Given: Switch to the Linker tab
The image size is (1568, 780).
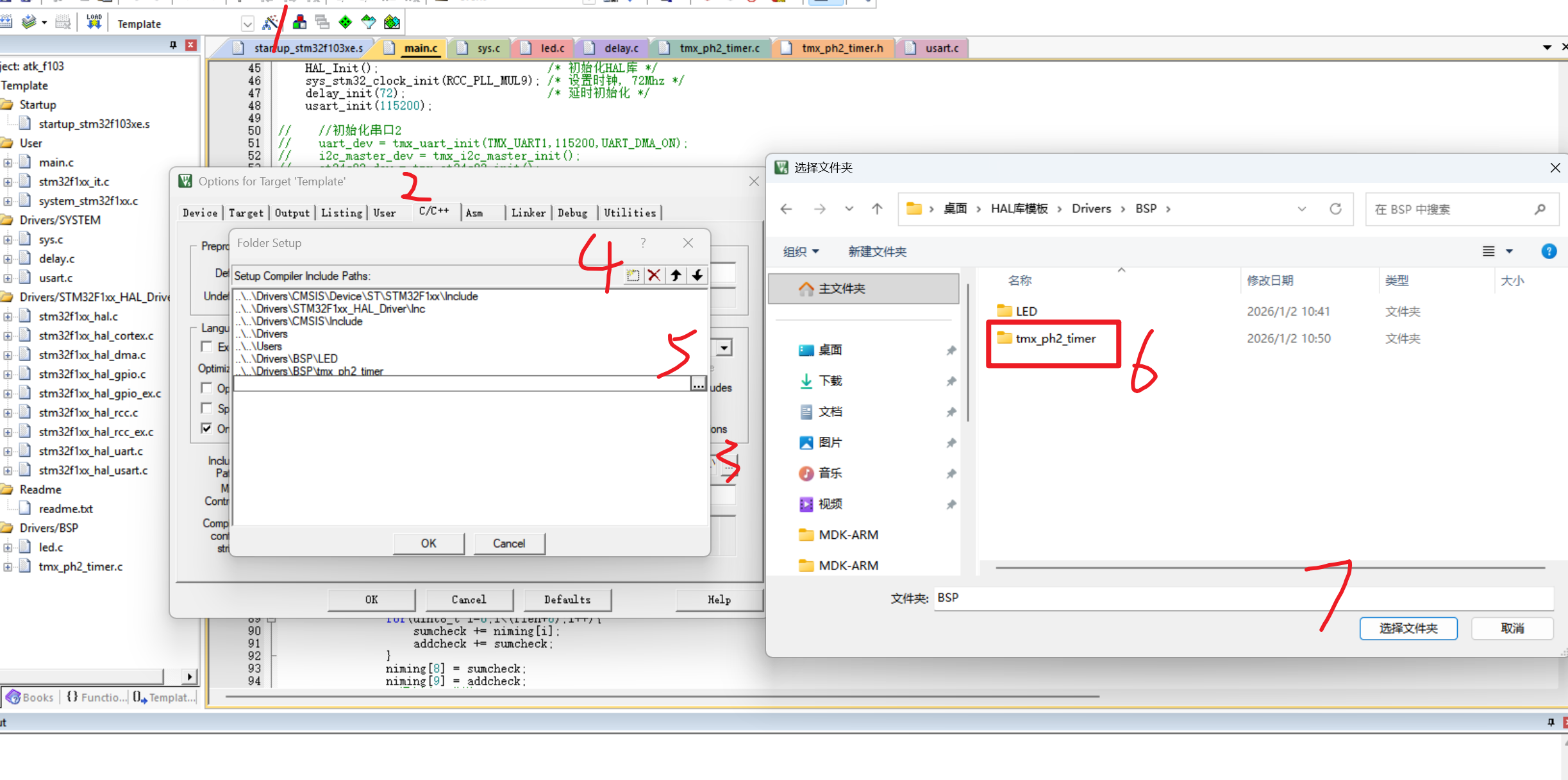Looking at the screenshot, I should pos(528,213).
